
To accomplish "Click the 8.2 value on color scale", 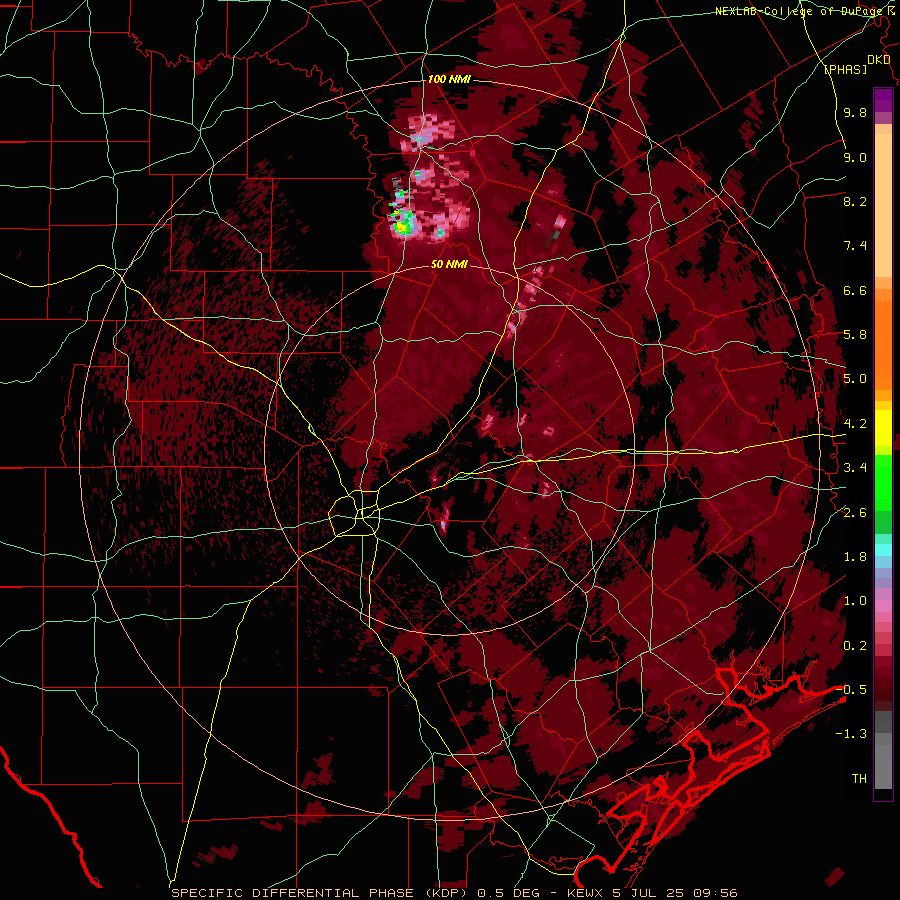I will click(x=855, y=201).
